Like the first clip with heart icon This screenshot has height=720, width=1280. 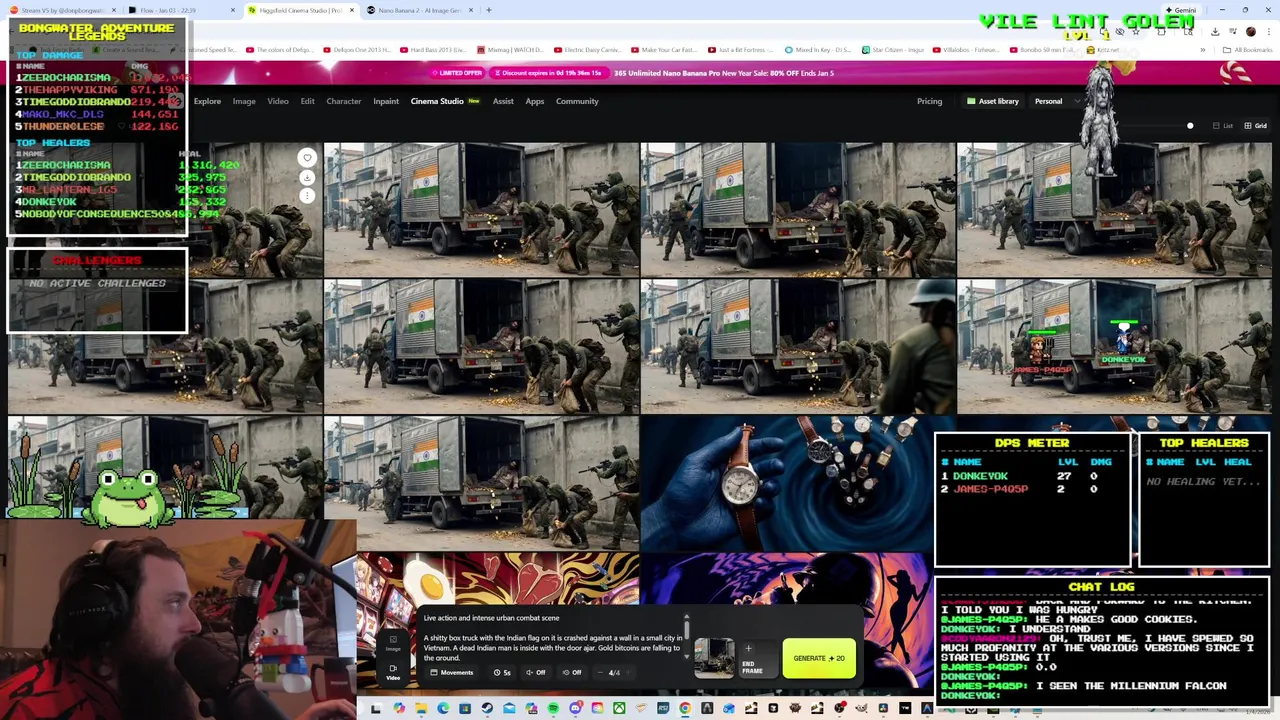pos(307,158)
